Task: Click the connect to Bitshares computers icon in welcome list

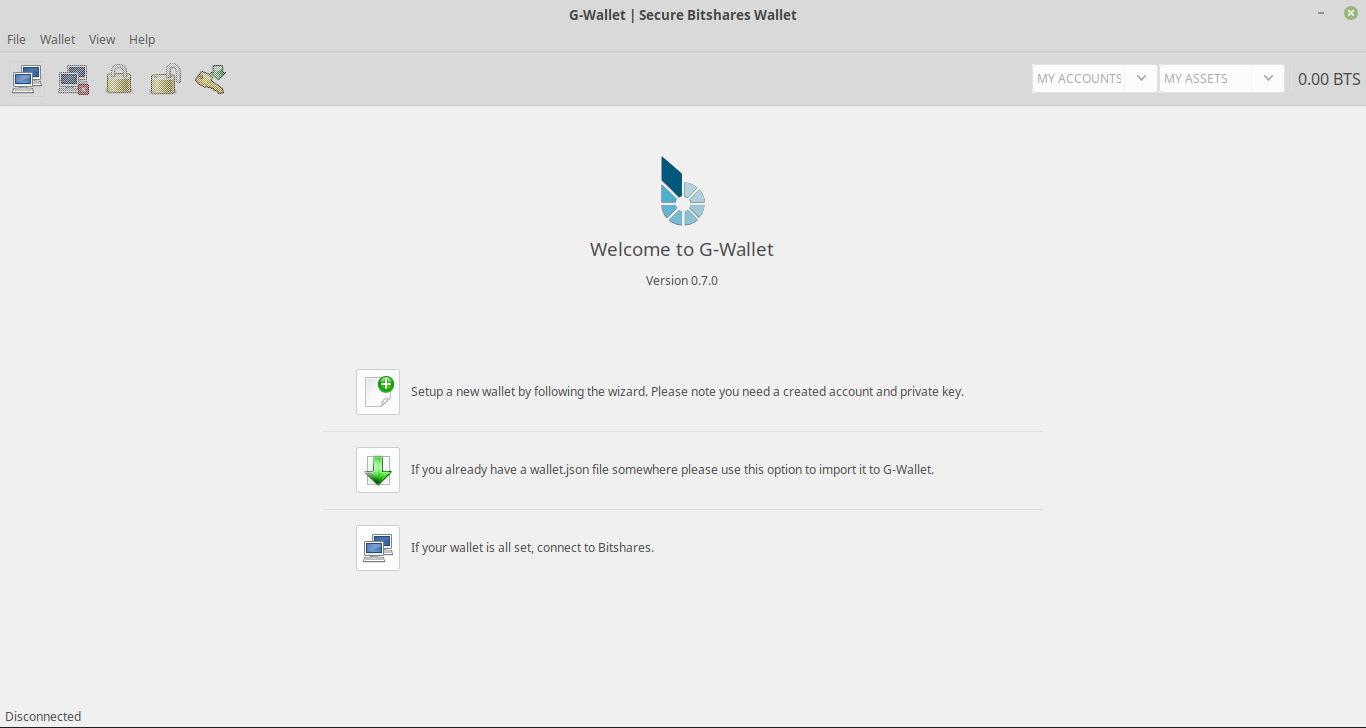Action: click(378, 548)
